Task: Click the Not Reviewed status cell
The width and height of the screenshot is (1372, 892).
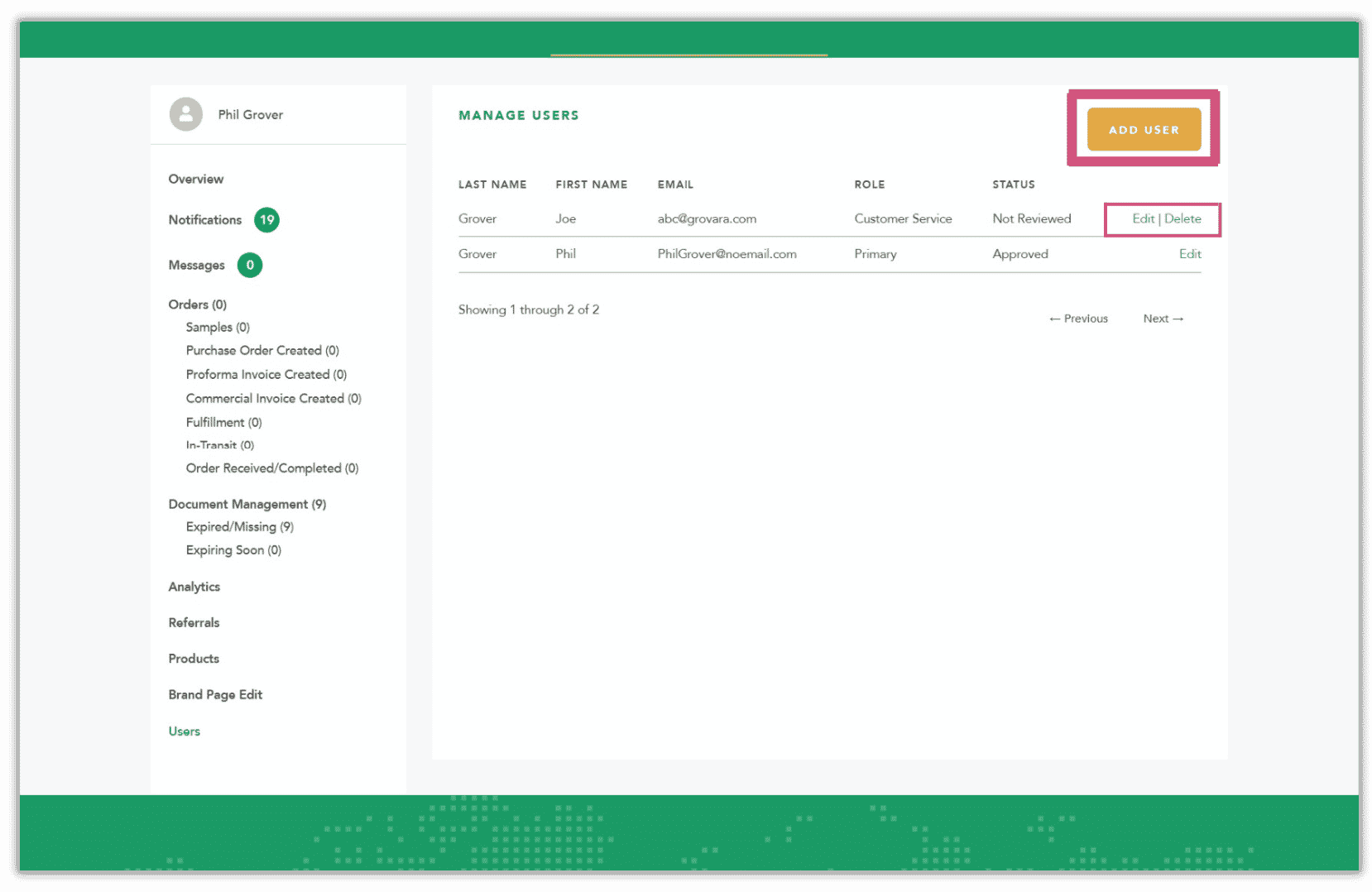Action: click(1032, 218)
